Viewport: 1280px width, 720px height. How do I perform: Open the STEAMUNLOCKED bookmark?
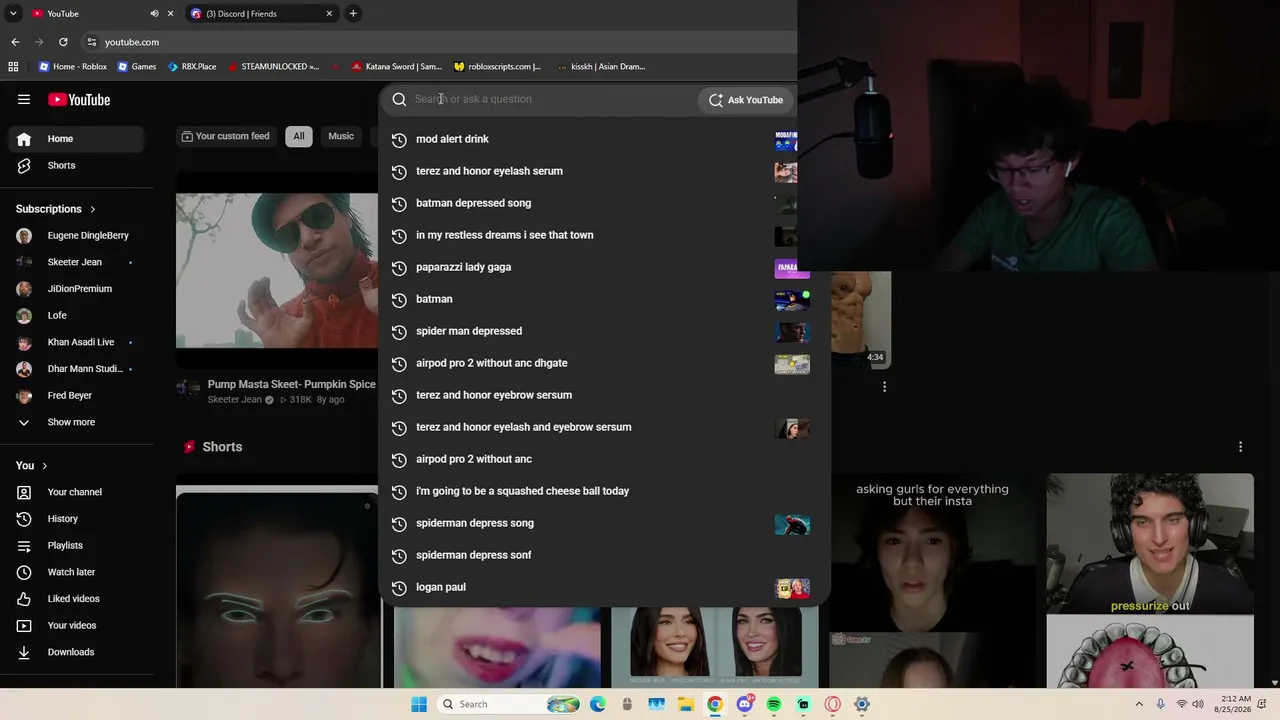click(273, 67)
